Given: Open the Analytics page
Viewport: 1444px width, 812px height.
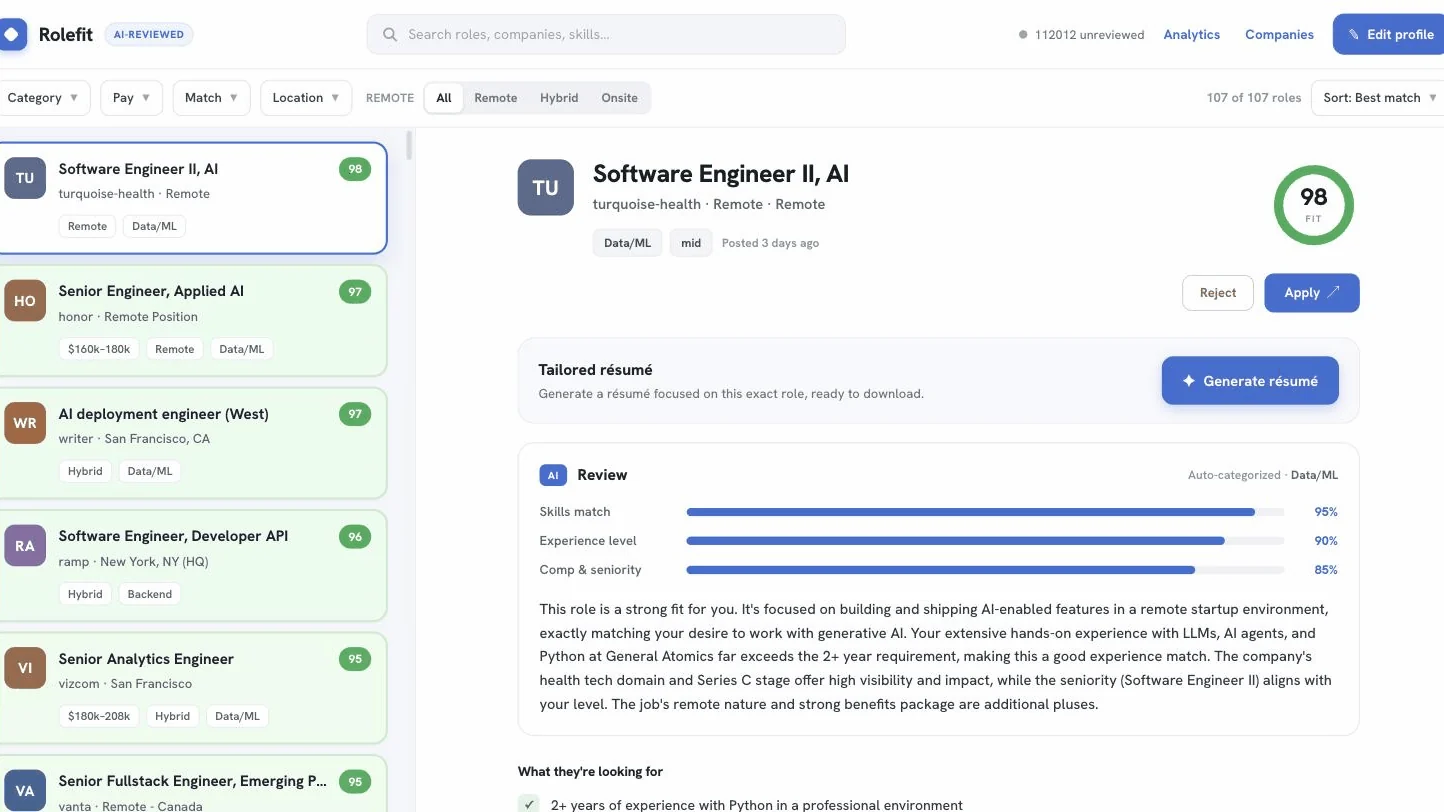Looking at the screenshot, I should (1192, 34).
